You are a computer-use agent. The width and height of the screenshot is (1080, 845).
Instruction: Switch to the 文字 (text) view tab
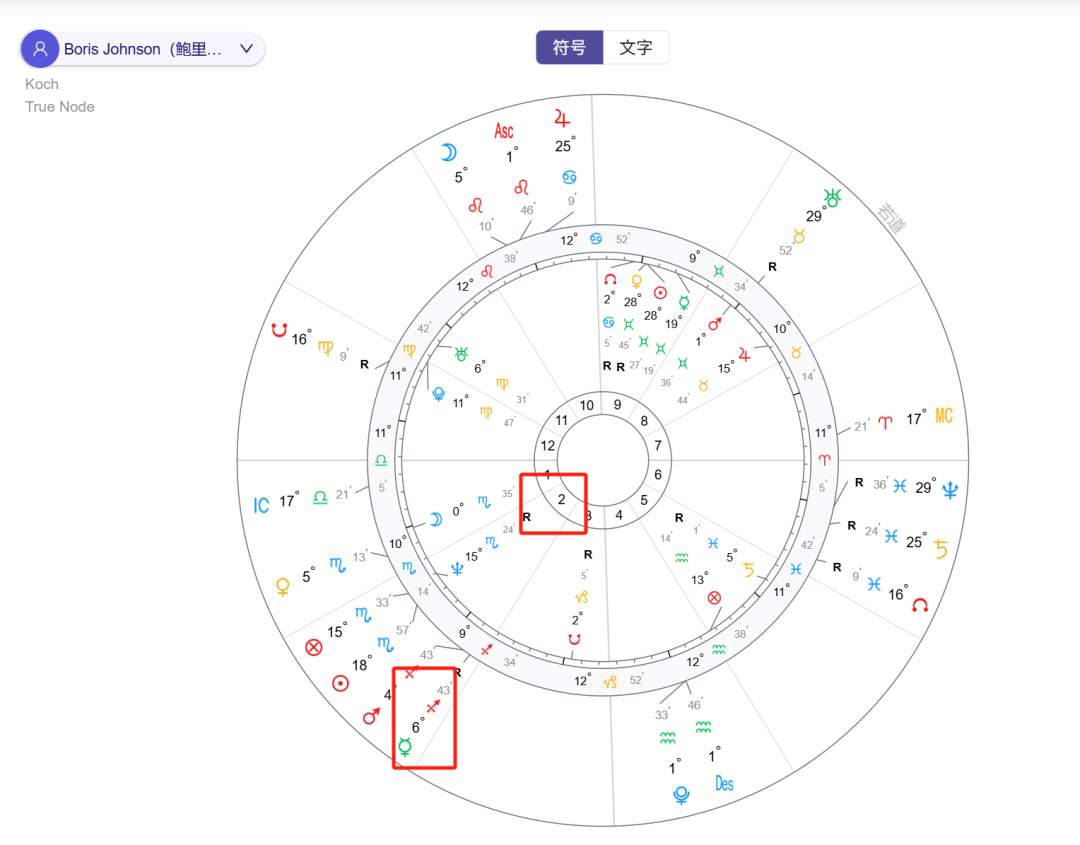(x=637, y=46)
